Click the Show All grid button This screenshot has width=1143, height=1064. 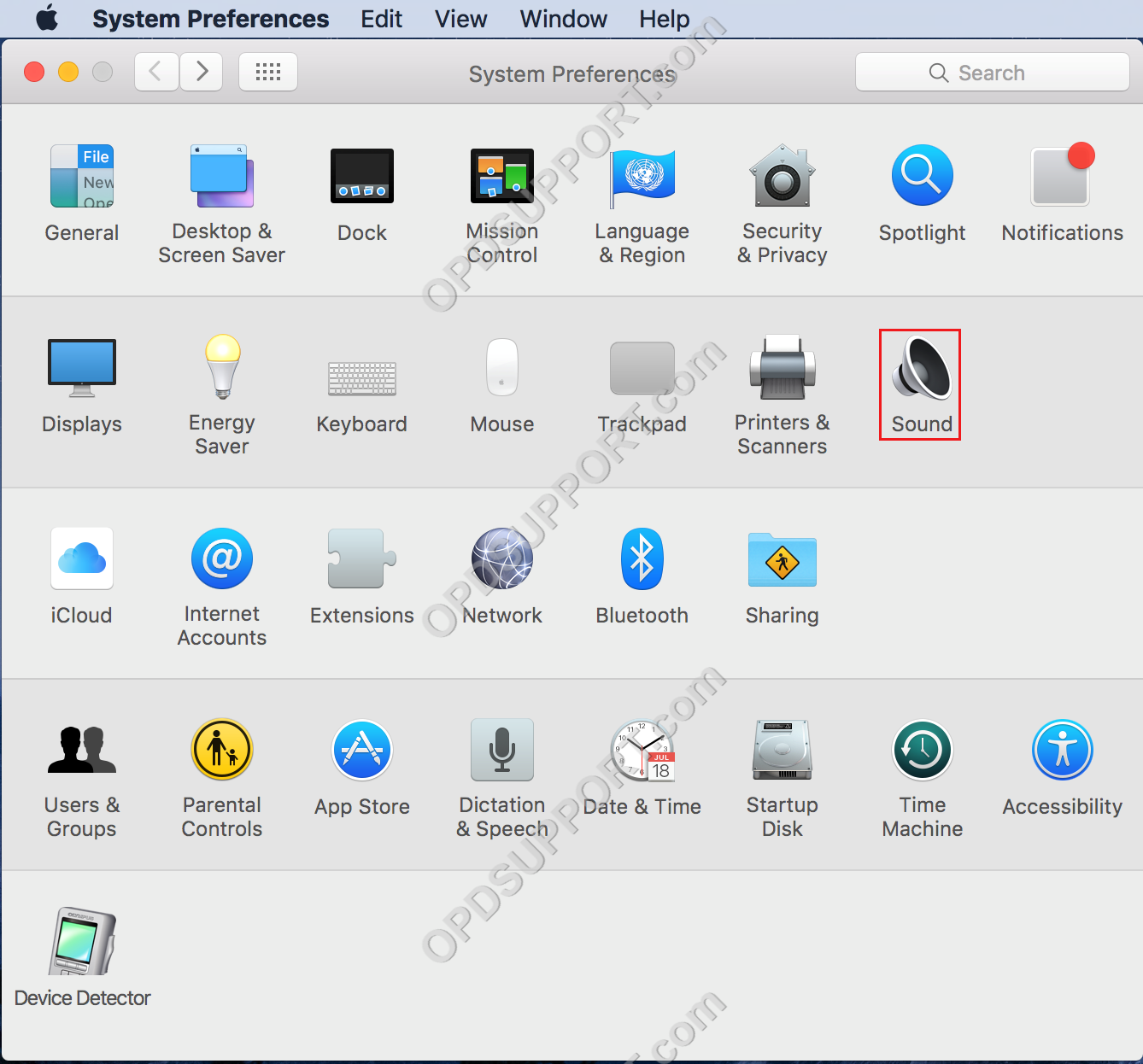[x=268, y=72]
